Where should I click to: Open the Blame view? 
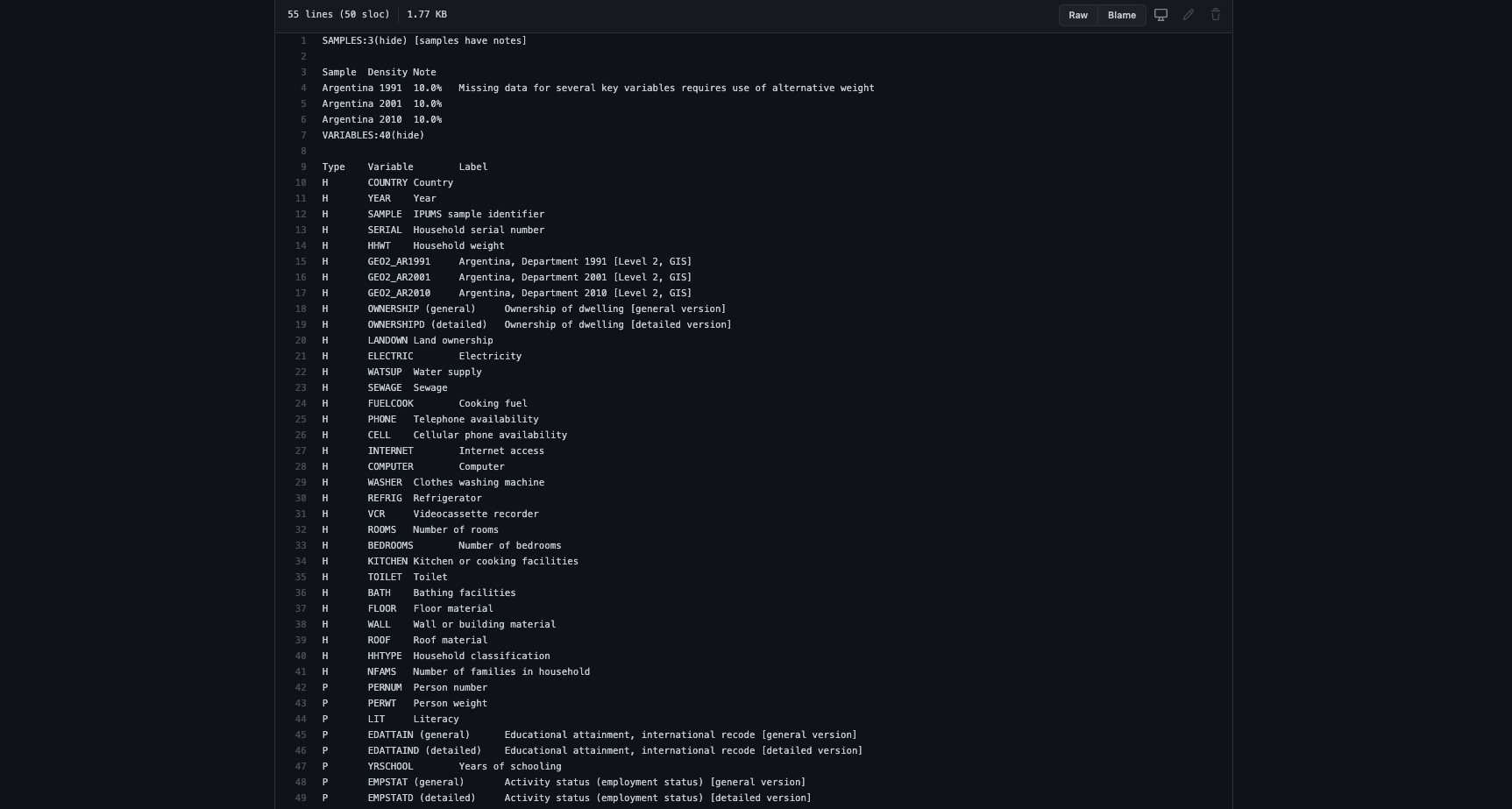(1122, 15)
